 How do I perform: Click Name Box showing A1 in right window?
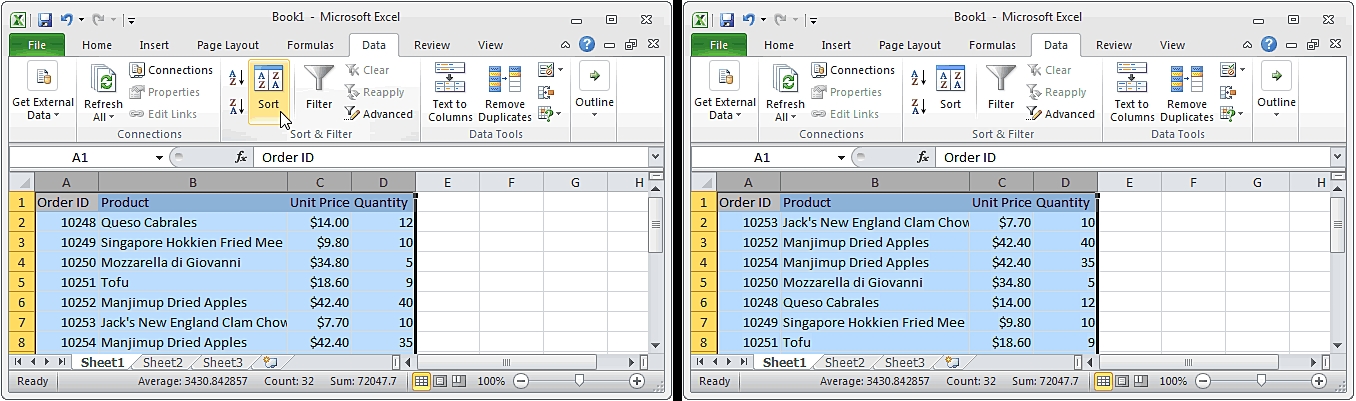click(762, 158)
